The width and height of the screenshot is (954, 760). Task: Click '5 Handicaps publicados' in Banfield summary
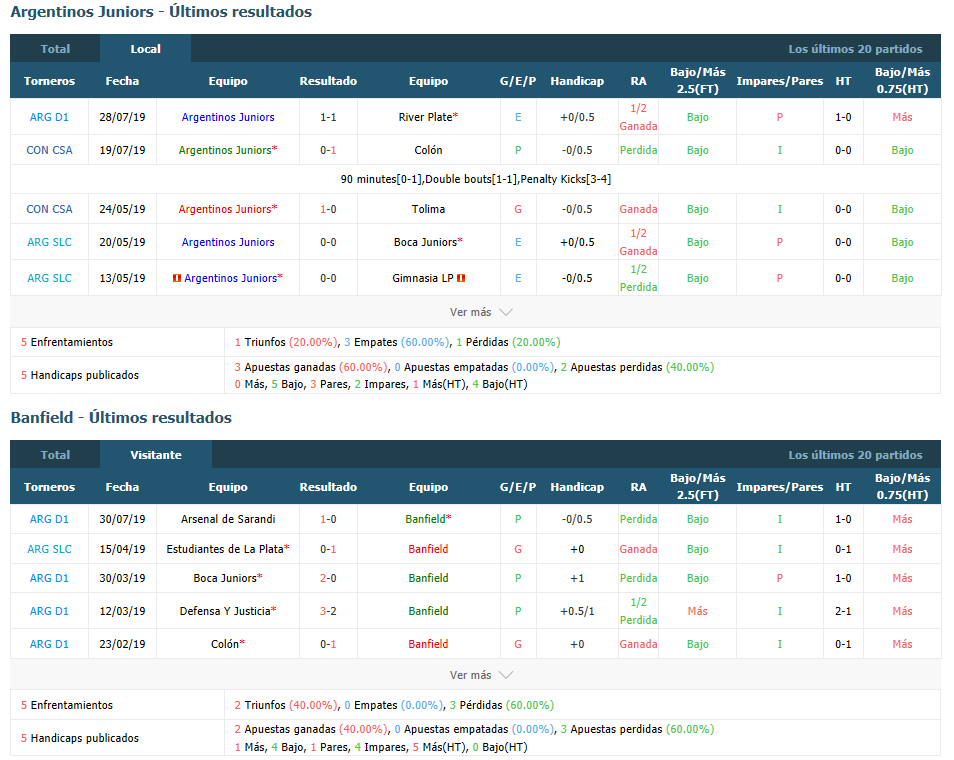tap(80, 738)
